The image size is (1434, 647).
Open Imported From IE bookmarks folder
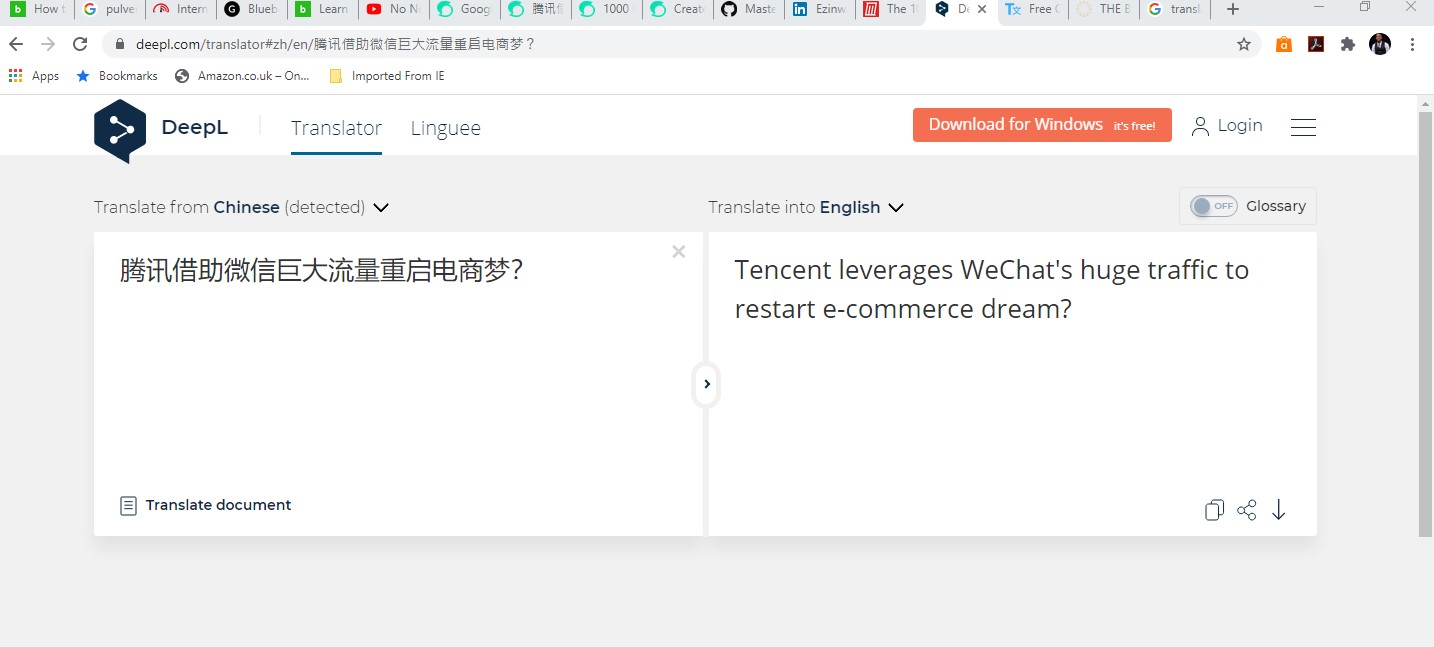click(386, 76)
